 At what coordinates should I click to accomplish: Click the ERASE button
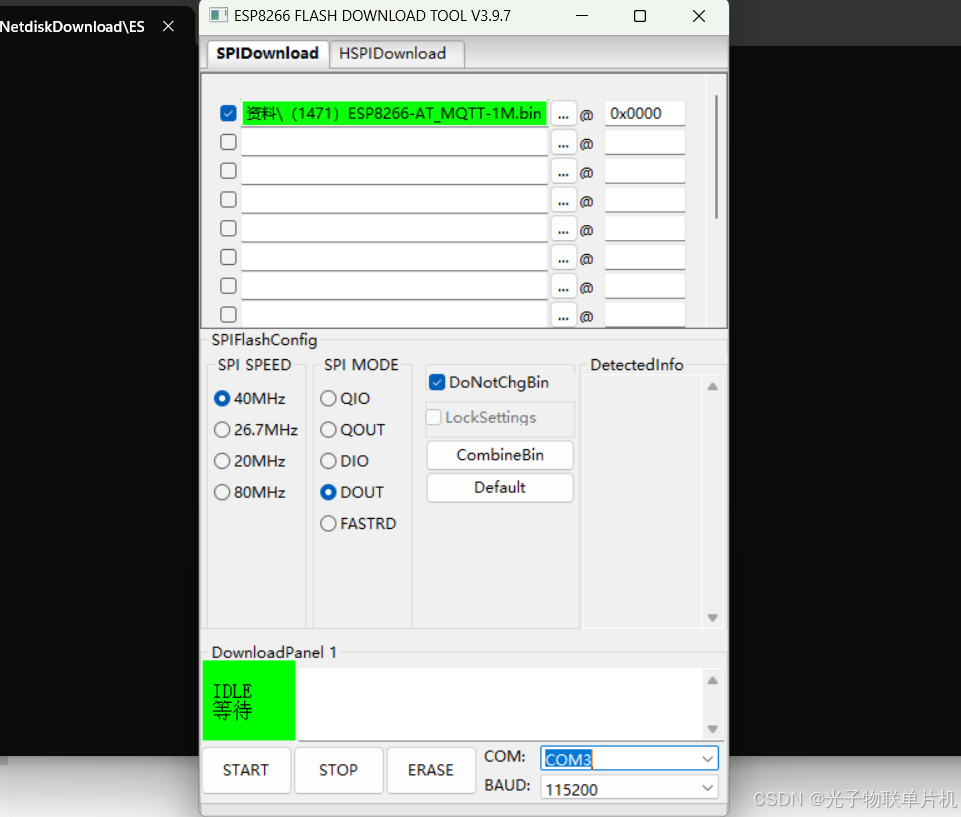[x=431, y=770]
